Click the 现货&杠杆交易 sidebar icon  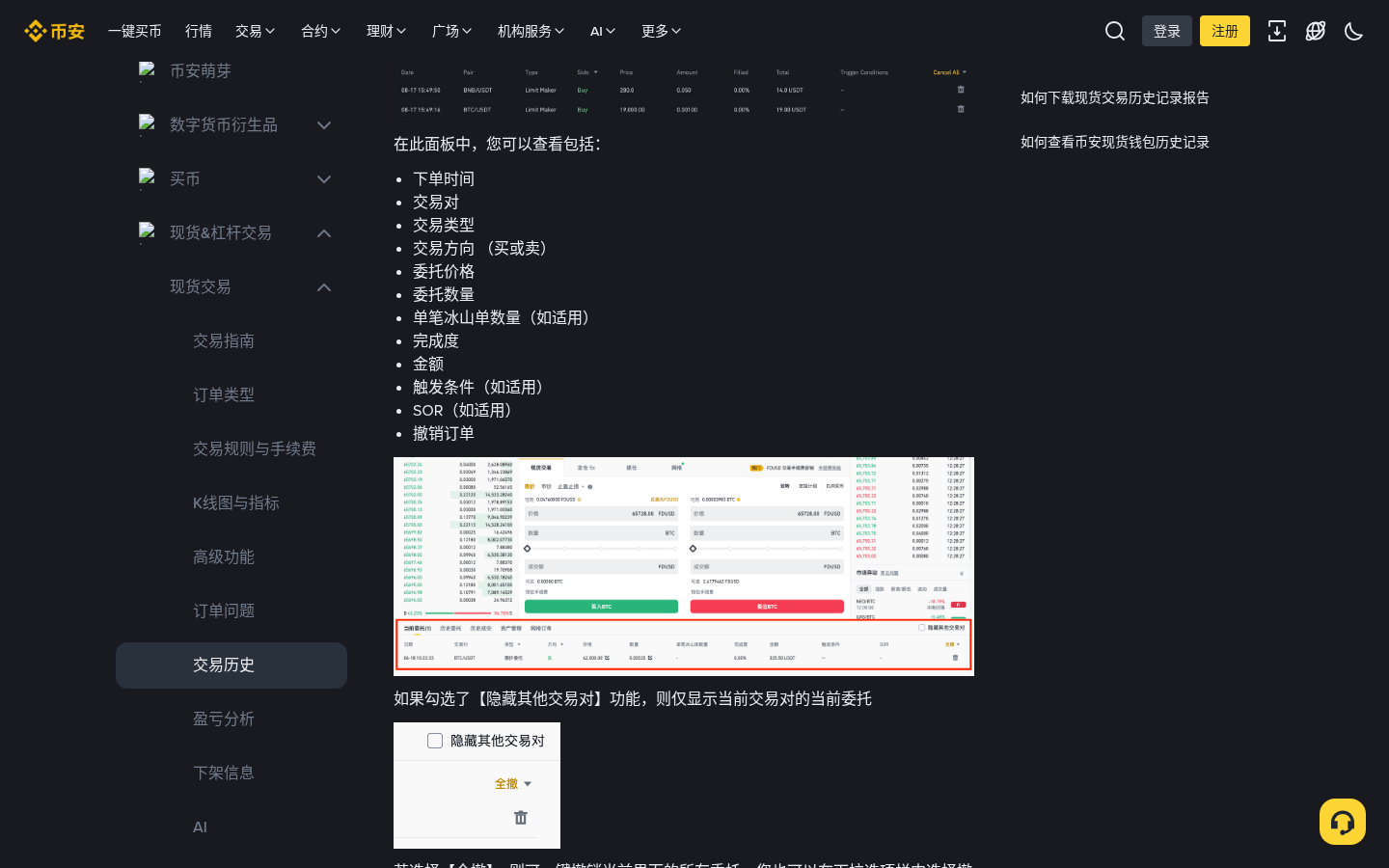click(147, 233)
